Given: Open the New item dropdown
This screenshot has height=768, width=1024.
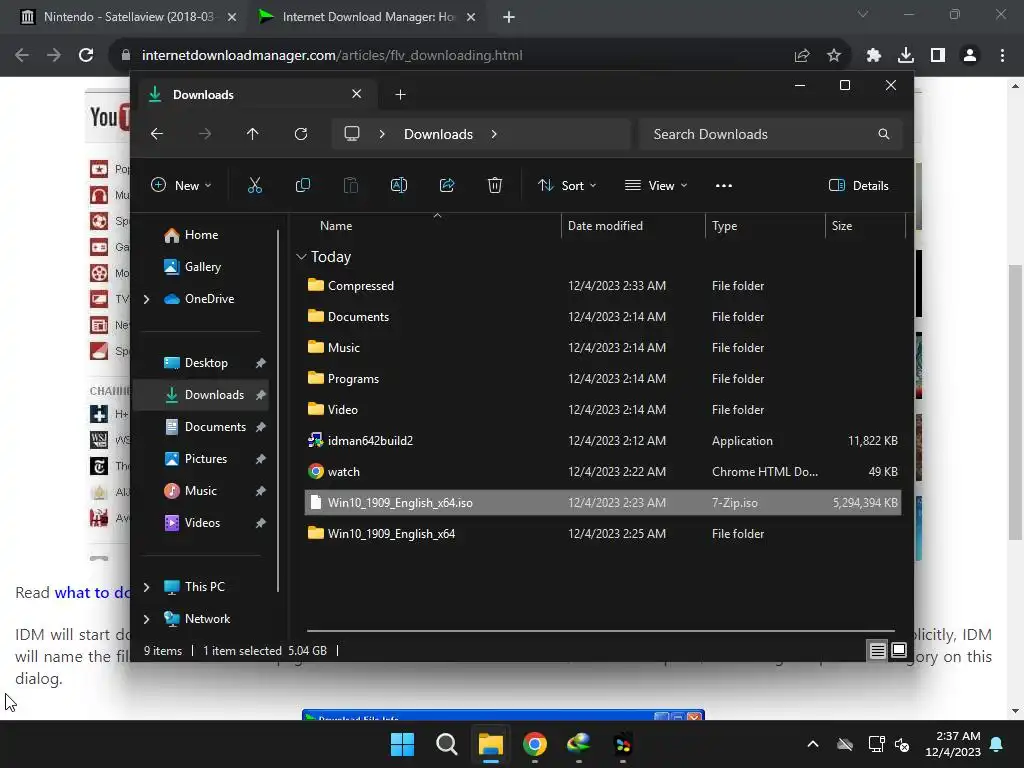Looking at the screenshot, I should click(x=181, y=185).
